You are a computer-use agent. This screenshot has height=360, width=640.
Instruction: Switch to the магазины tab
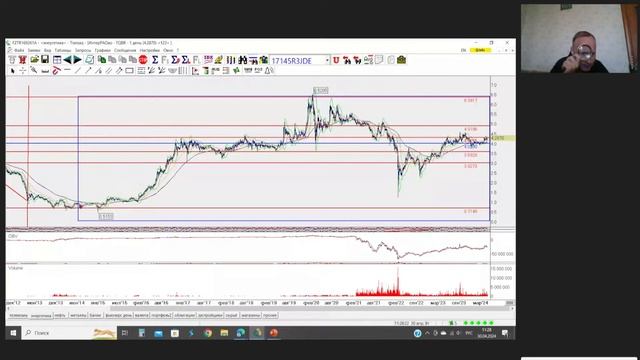click(x=250, y=316)
